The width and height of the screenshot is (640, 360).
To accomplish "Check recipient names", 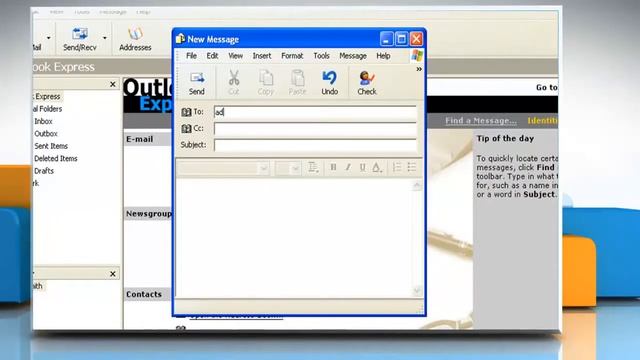I will pyautogui.click(x=367, y=83).
